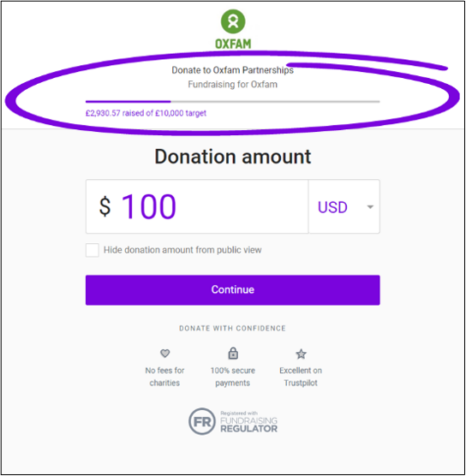
Task: Click the purple Continue button
Action: pos(233,290)
